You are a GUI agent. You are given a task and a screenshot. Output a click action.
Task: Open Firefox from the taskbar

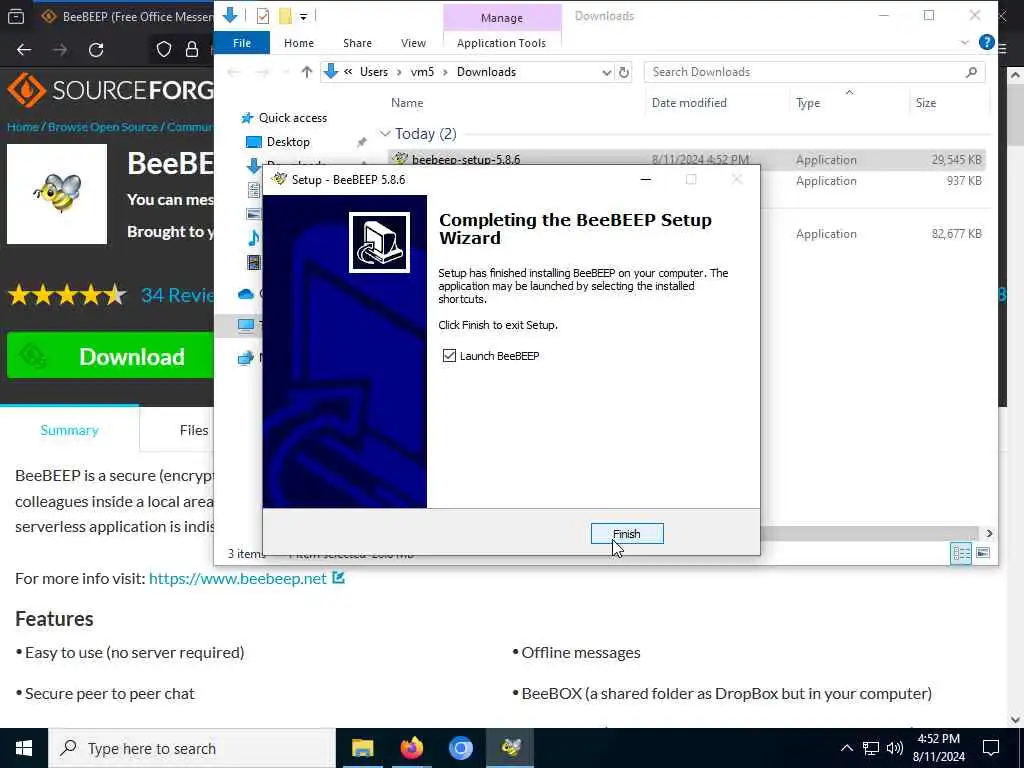(411, 748)
